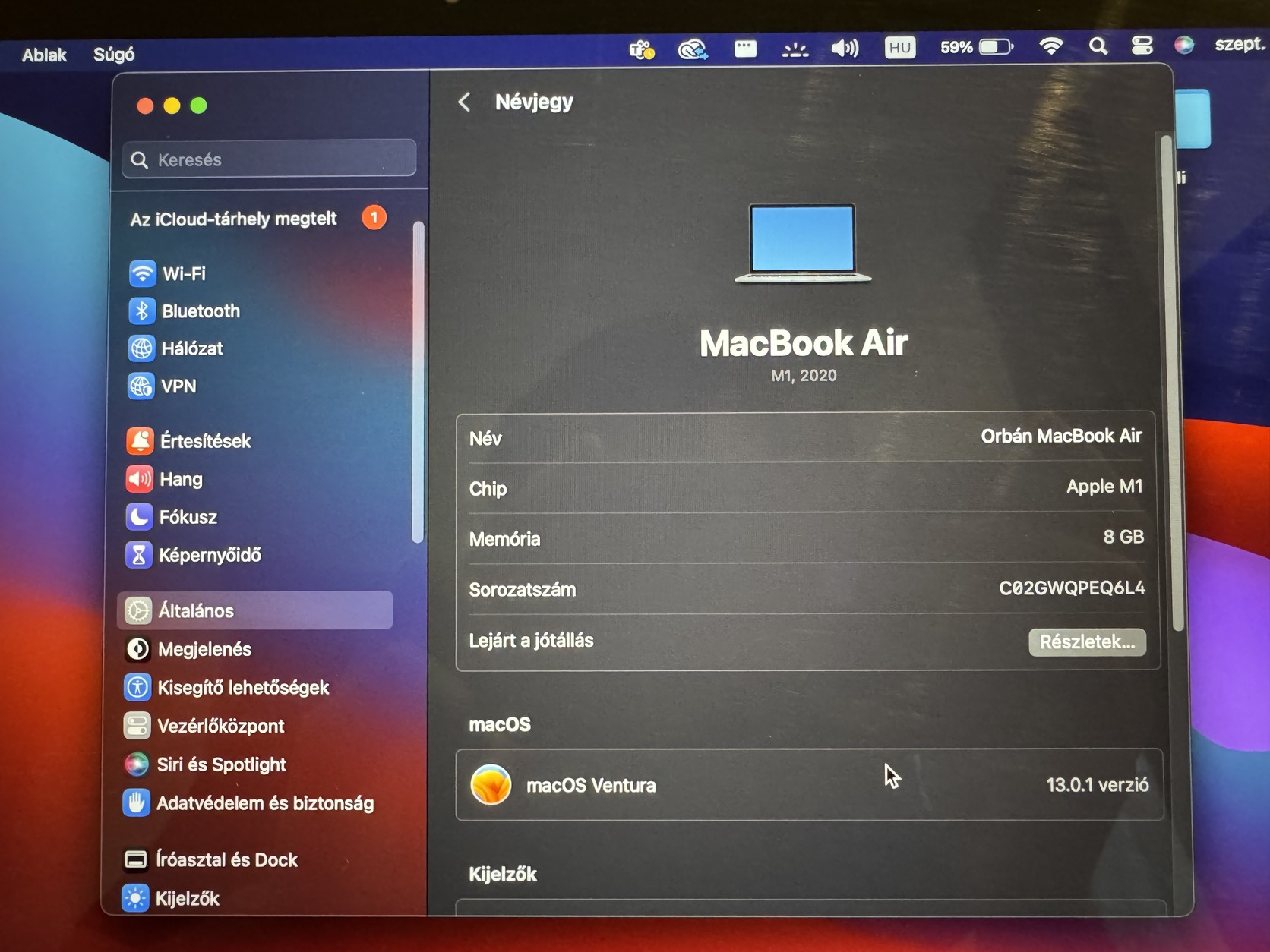Open Megjelenés appearance settings
Screen dimensions: 1270x952
click(188, 649)
